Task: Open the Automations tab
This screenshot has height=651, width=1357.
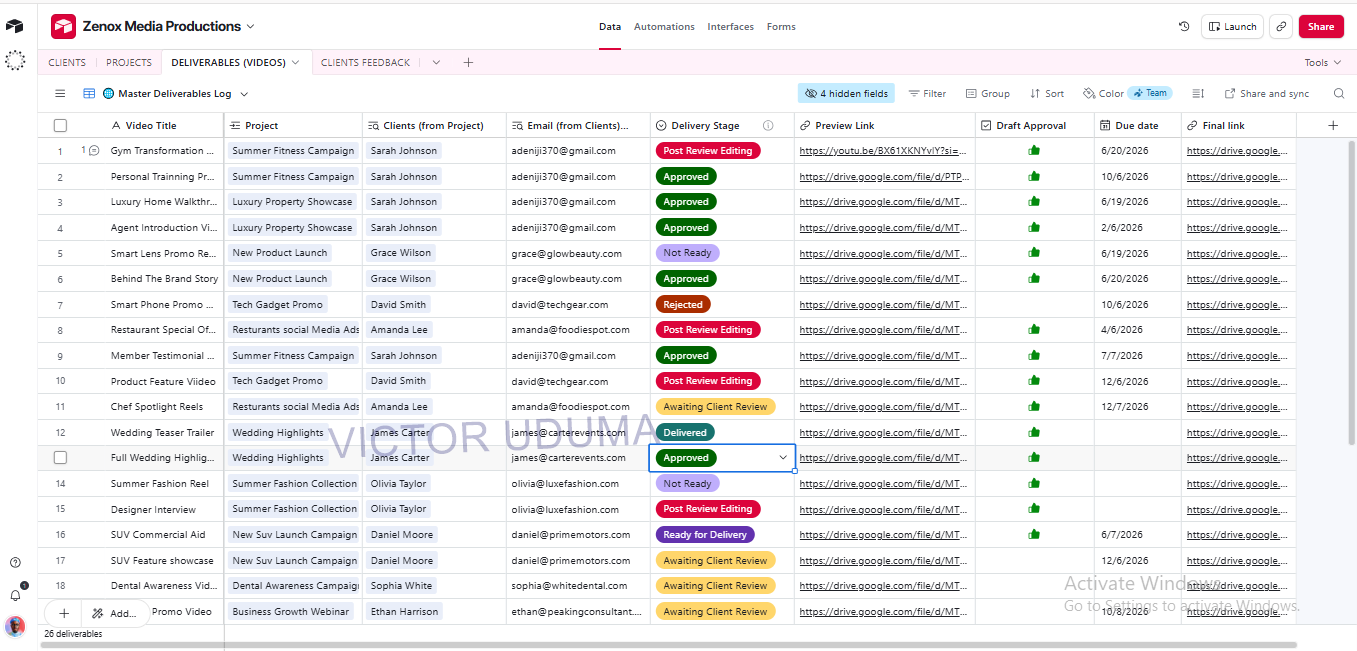Action: pos(664,27)
